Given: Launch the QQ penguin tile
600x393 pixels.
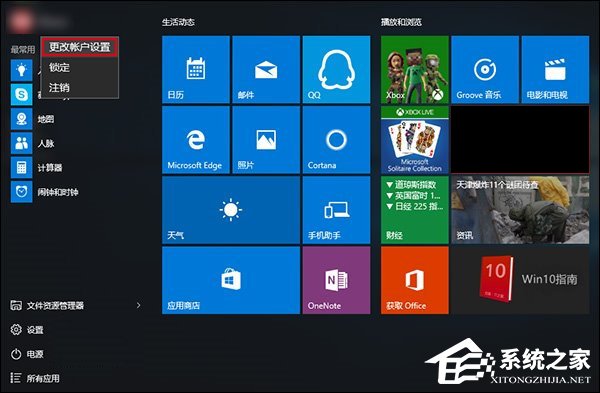Looking at the screenshot, I should [x=336, y=70].
